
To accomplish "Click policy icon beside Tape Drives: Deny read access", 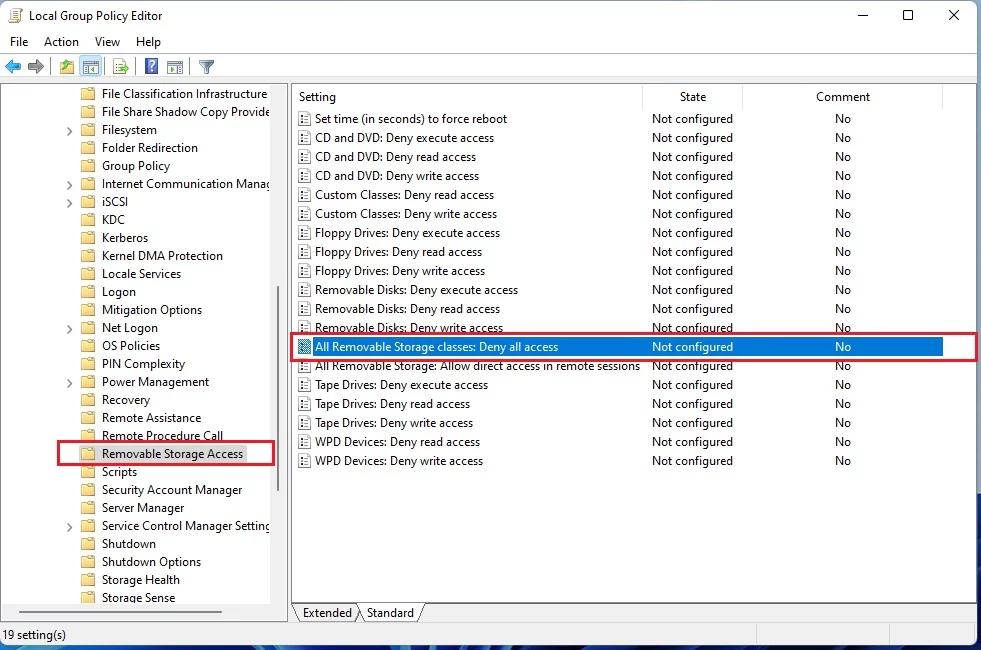I will pyautogui.click(x=305, y=404).
